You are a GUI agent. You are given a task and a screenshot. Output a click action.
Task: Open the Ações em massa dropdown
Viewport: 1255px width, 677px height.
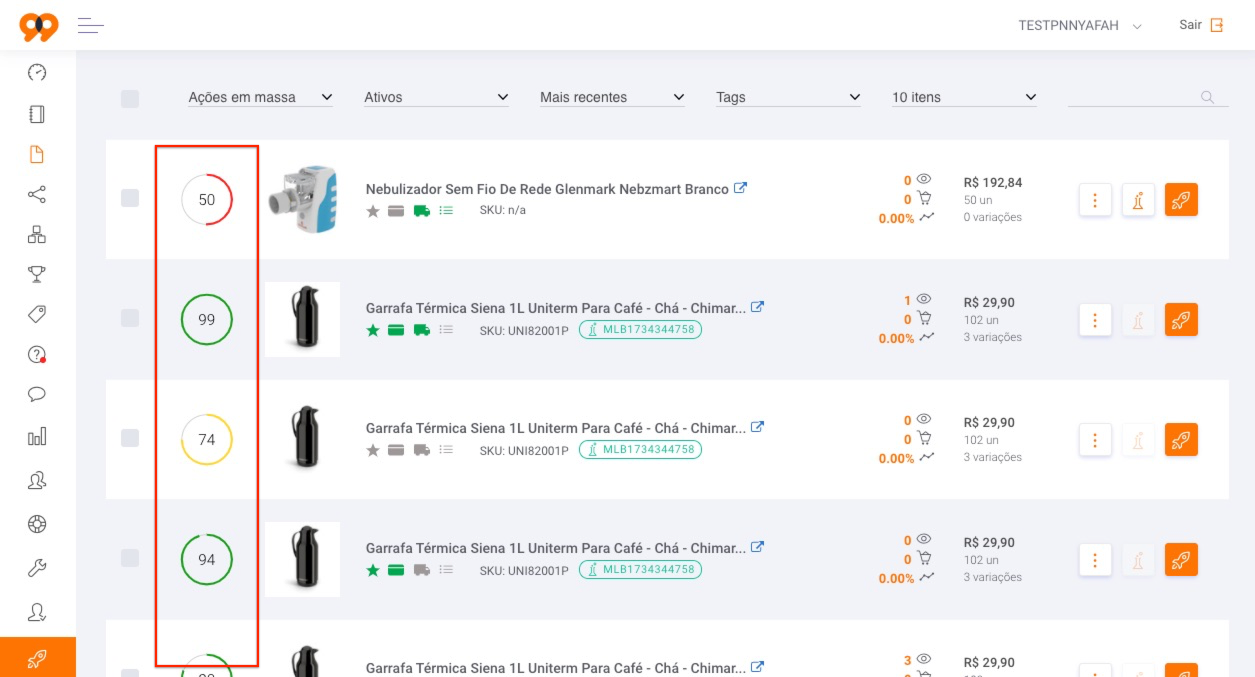coord(261,97)
